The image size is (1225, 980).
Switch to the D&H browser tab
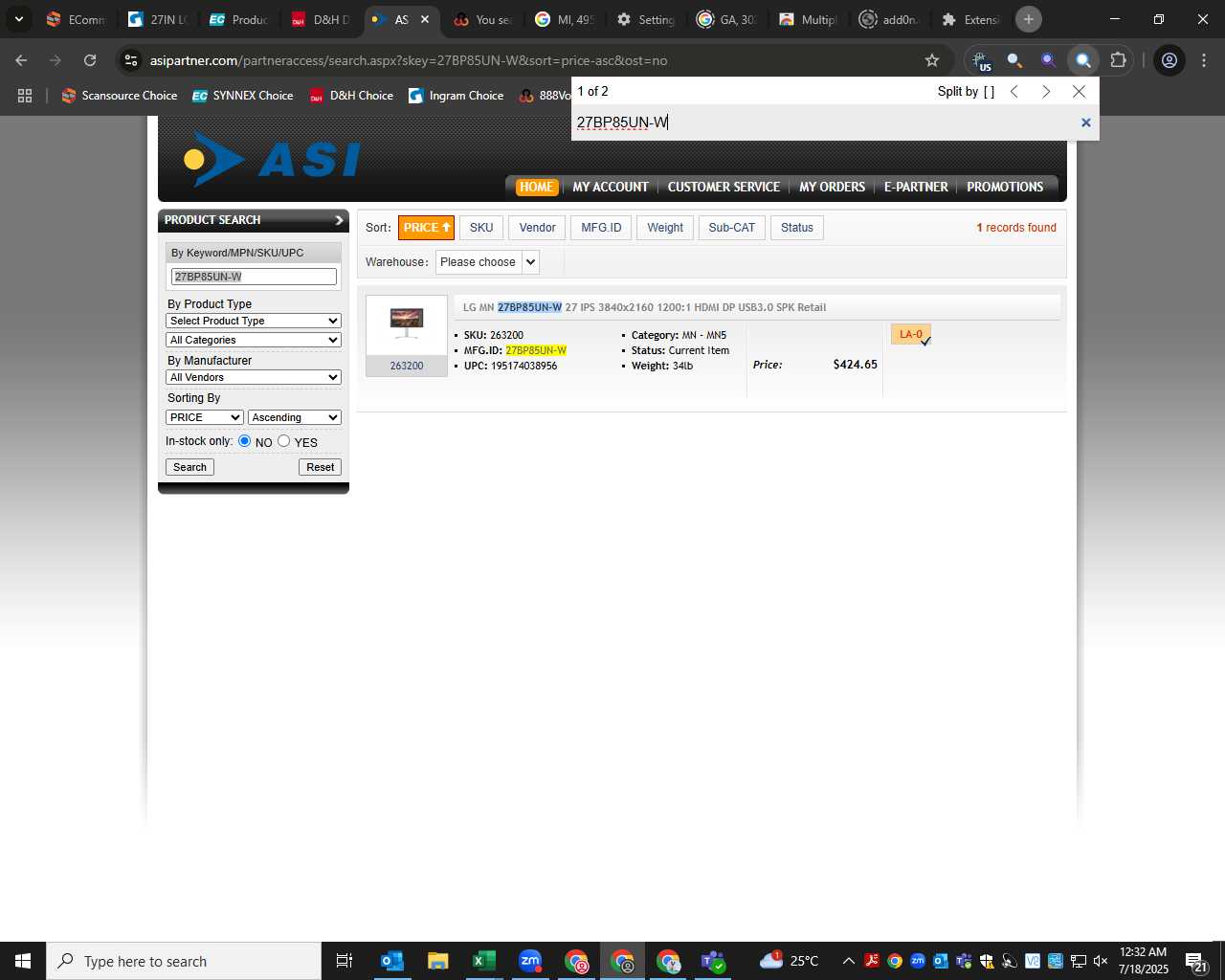click(321, 19)
